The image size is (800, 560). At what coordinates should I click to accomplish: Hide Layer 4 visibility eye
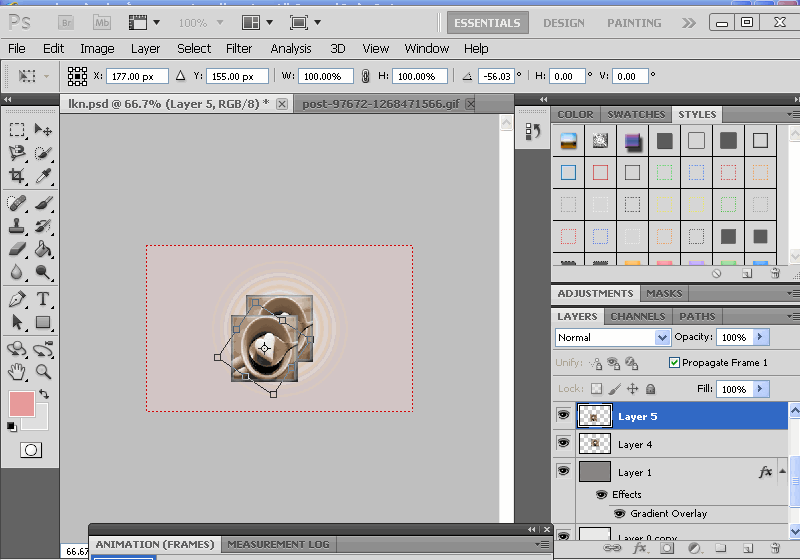coord(563,443)
